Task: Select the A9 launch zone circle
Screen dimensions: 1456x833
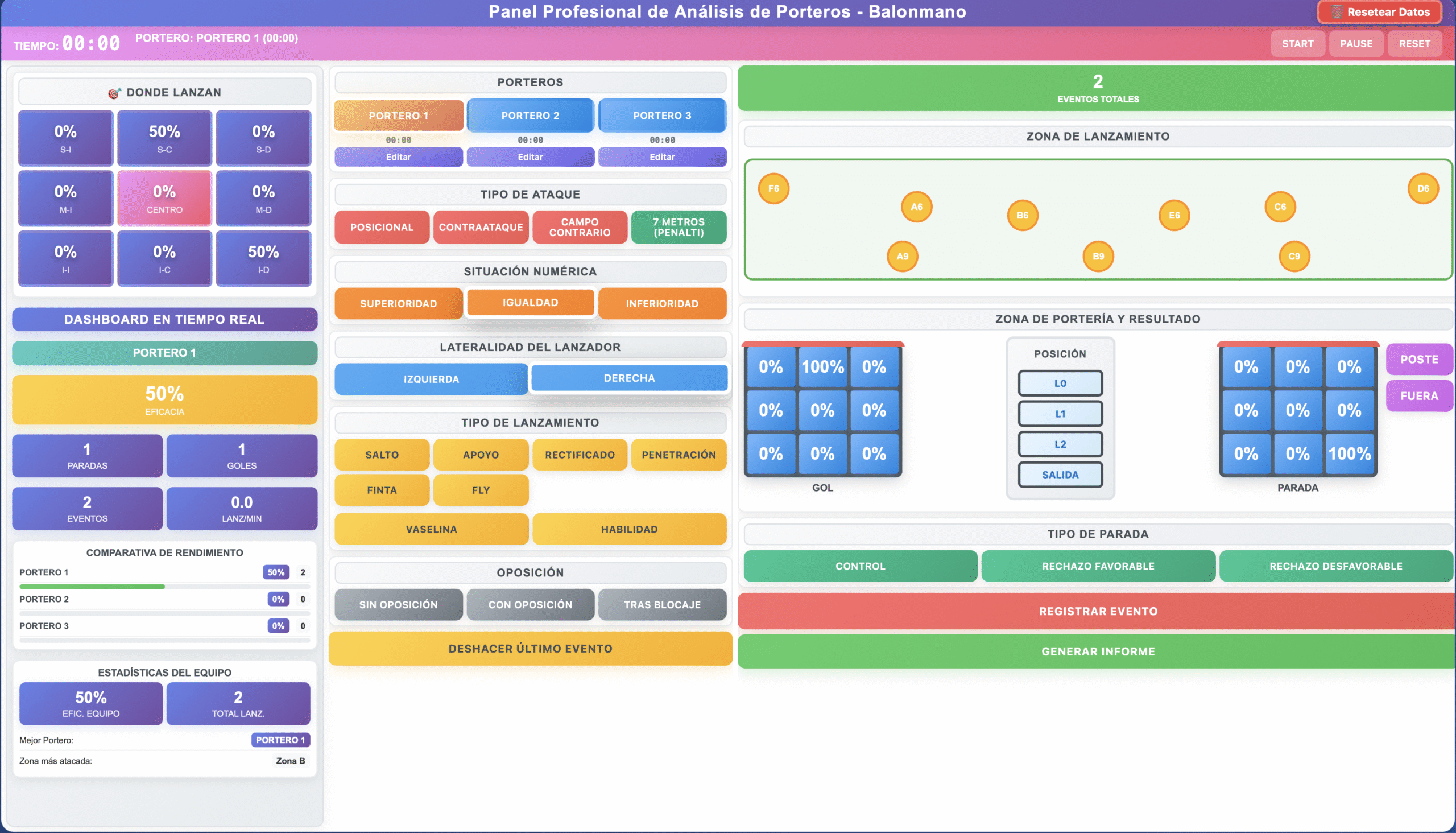Action: coord(902,256)
